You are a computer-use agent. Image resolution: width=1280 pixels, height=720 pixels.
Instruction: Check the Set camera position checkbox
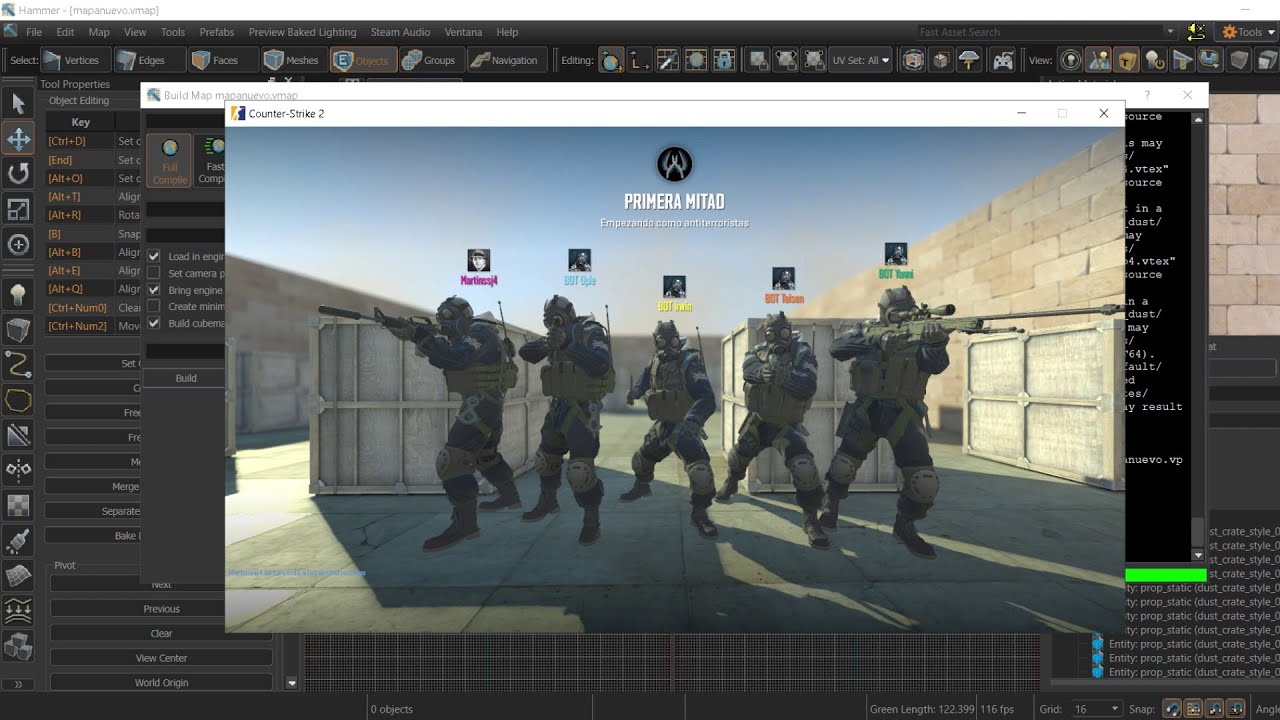pos(154,273)
